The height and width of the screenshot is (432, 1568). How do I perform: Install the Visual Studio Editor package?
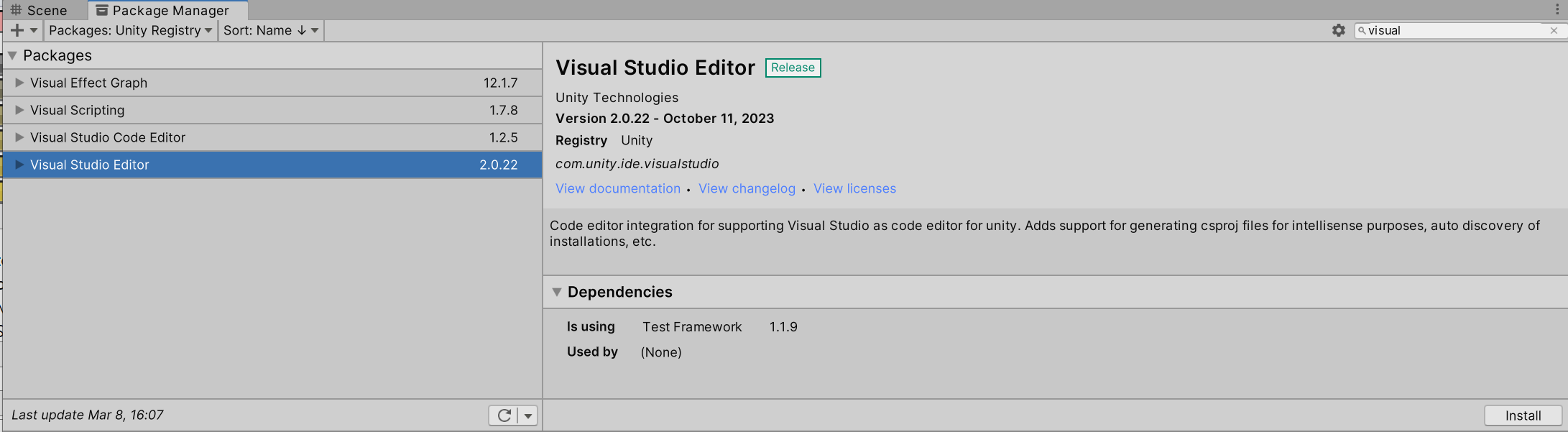1523,415
